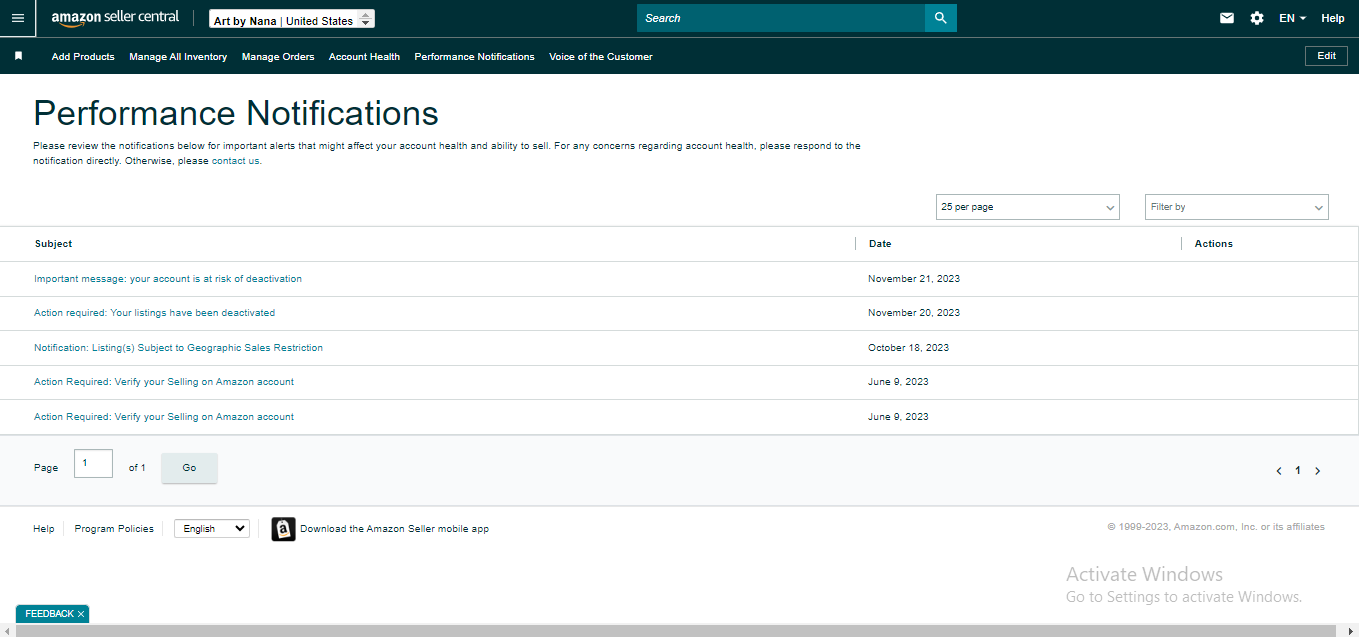This screenshot has width=1359, height=637.
Task: Open Manage All Inventory
Action: [178, 57]
